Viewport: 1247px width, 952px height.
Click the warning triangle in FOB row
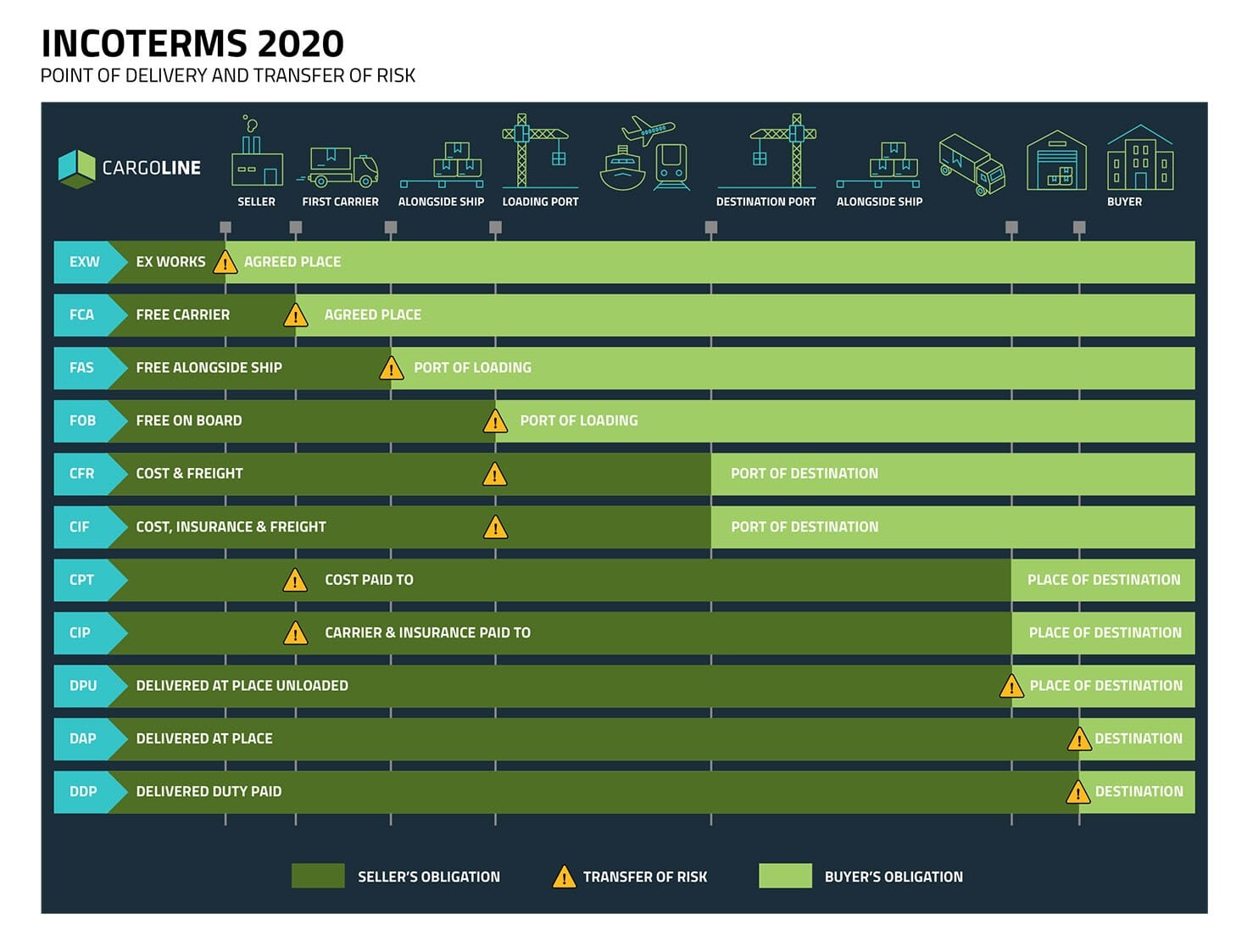point(495,421)
